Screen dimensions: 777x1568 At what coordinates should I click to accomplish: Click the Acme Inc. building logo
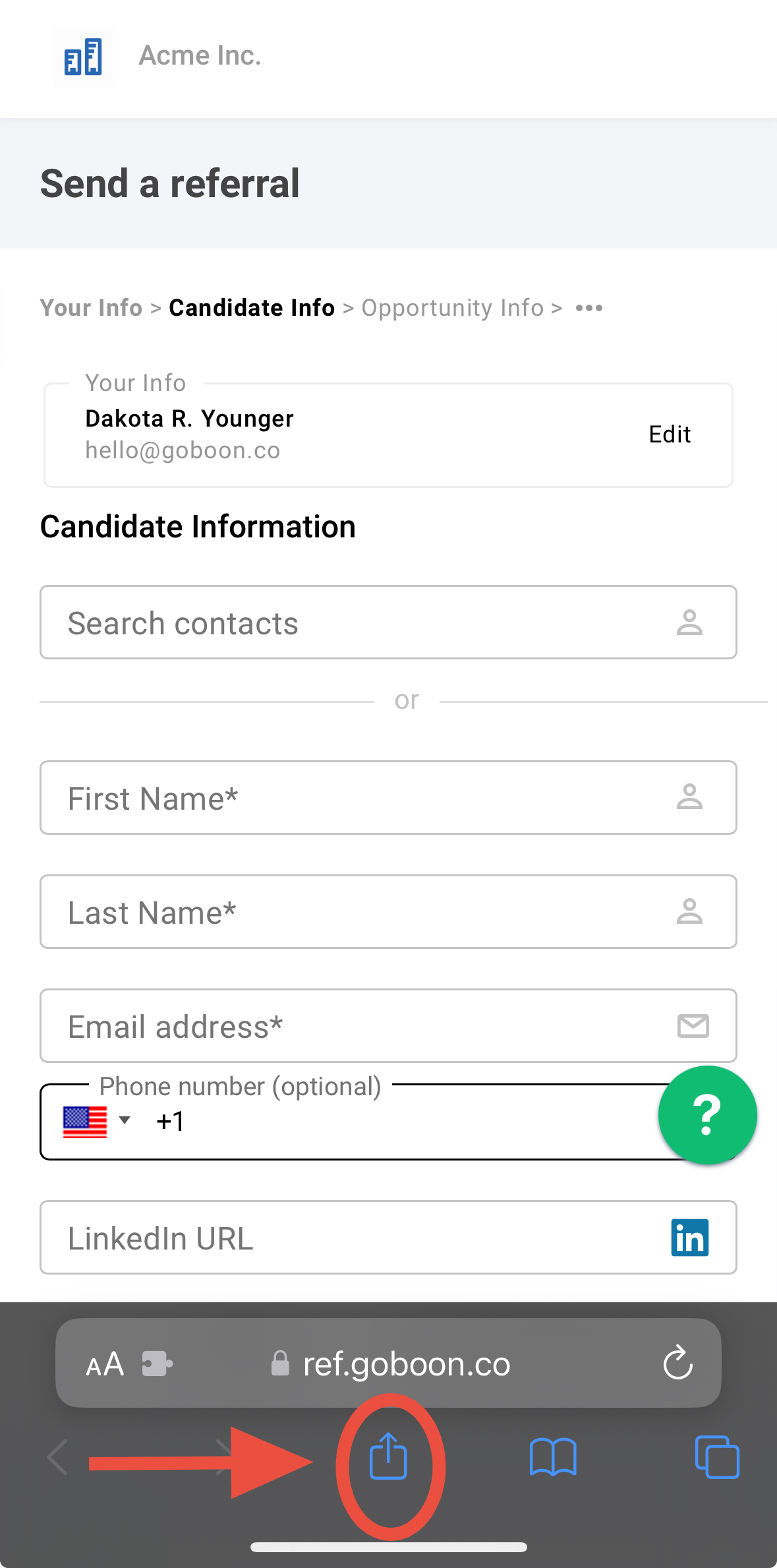[x=83, y=57]
